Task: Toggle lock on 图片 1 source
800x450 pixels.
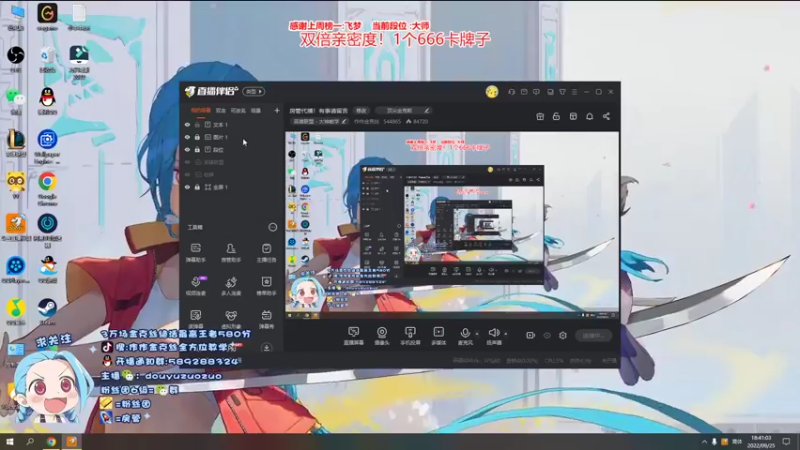Action: [x=197, y=137]
